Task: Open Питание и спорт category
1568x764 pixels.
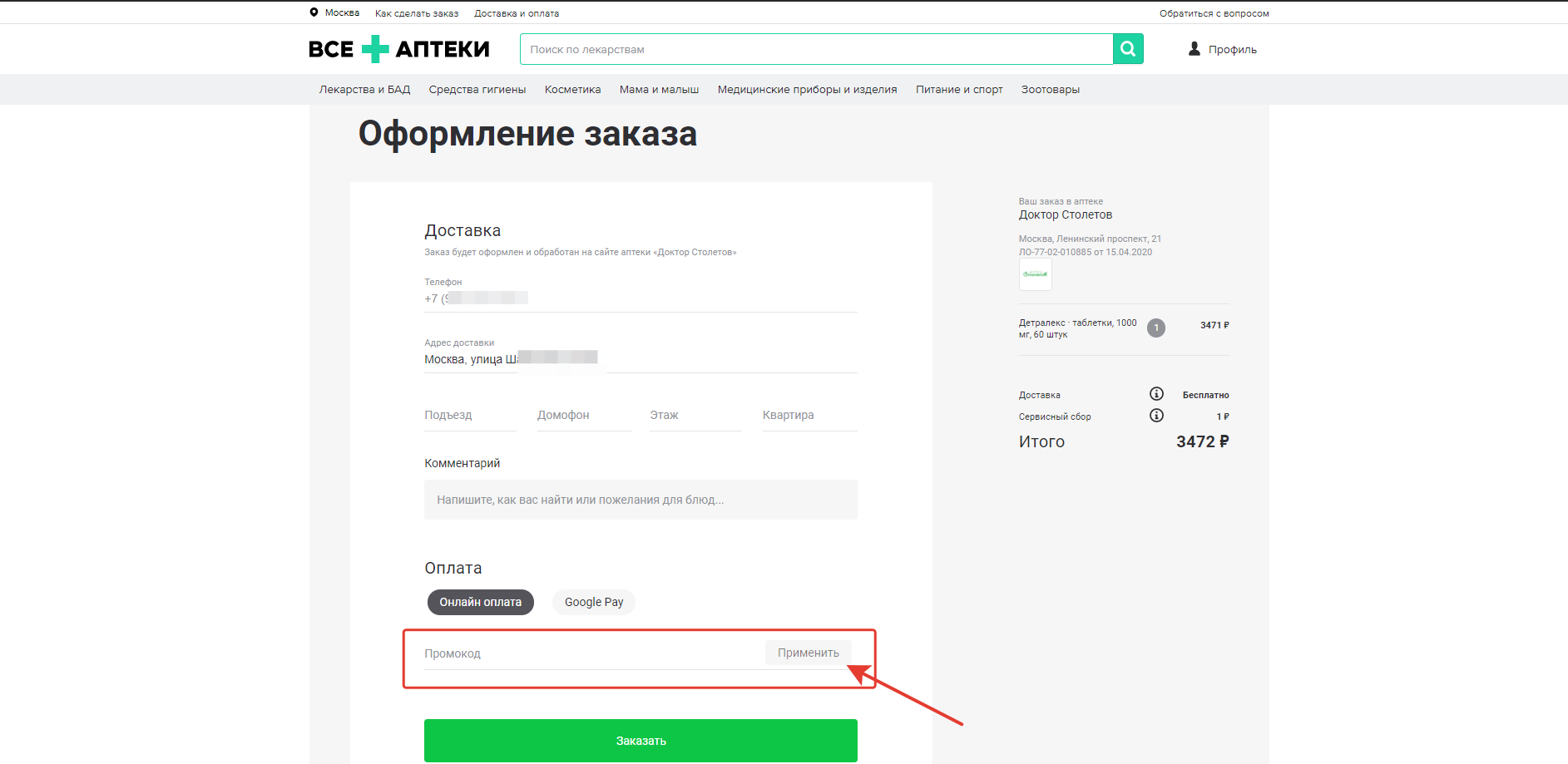Action: coord(959,90)
